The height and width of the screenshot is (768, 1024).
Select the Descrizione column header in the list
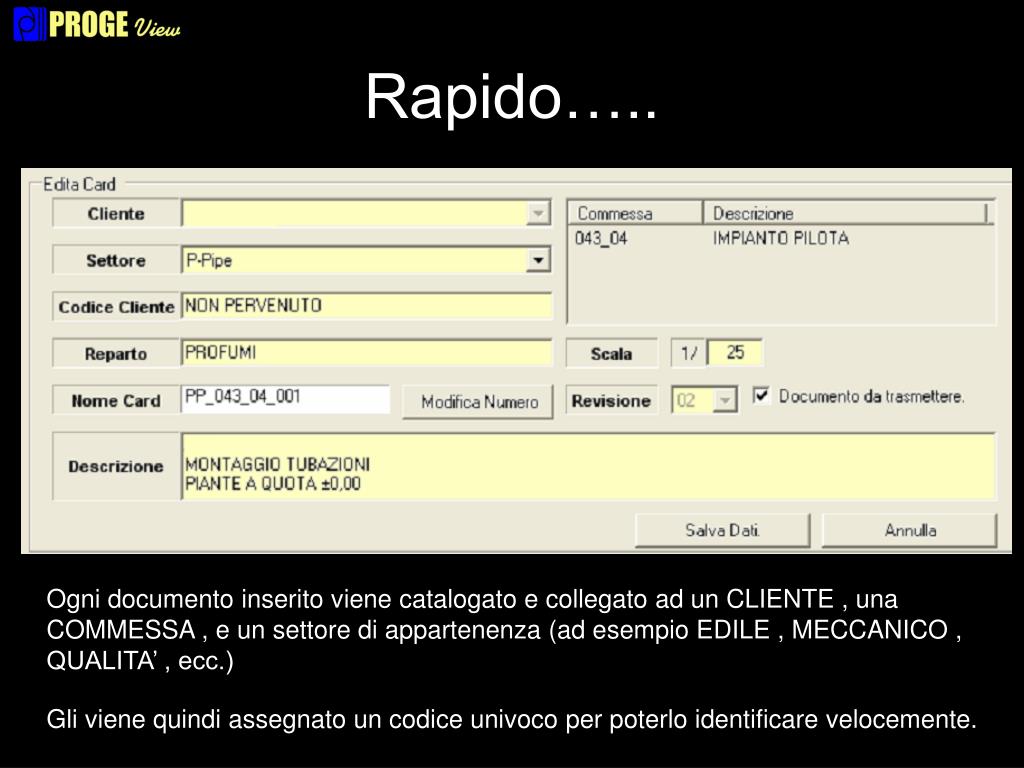(x=846, y=214)
